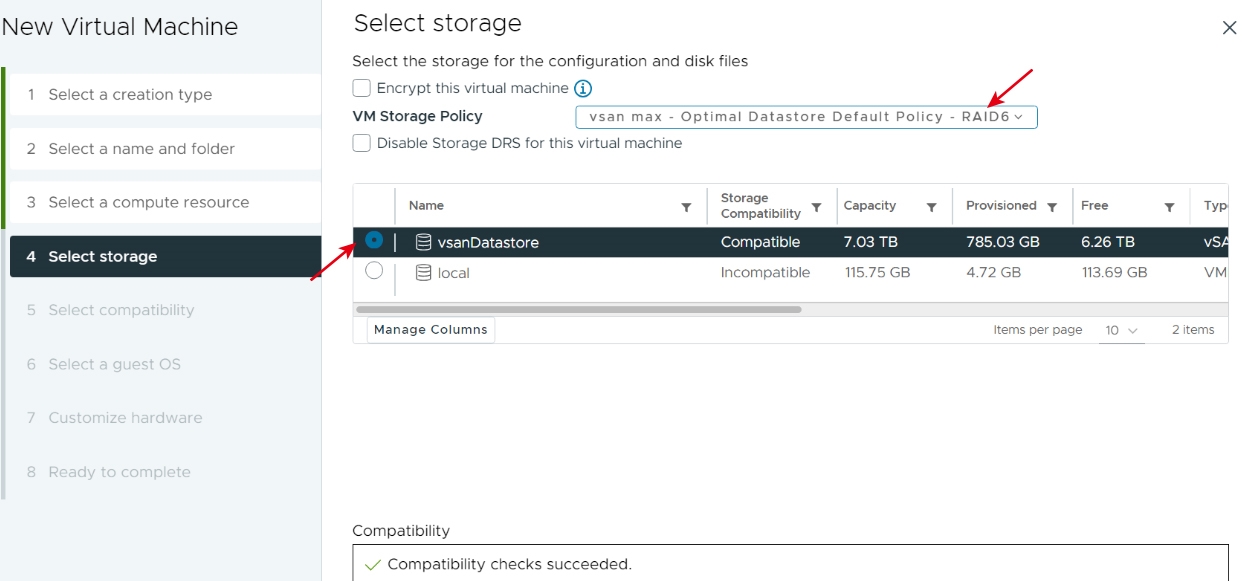Click the datastore table horizontal scrollbar
The width and height of the screenshot is (1246, 581).
(579, 310)
